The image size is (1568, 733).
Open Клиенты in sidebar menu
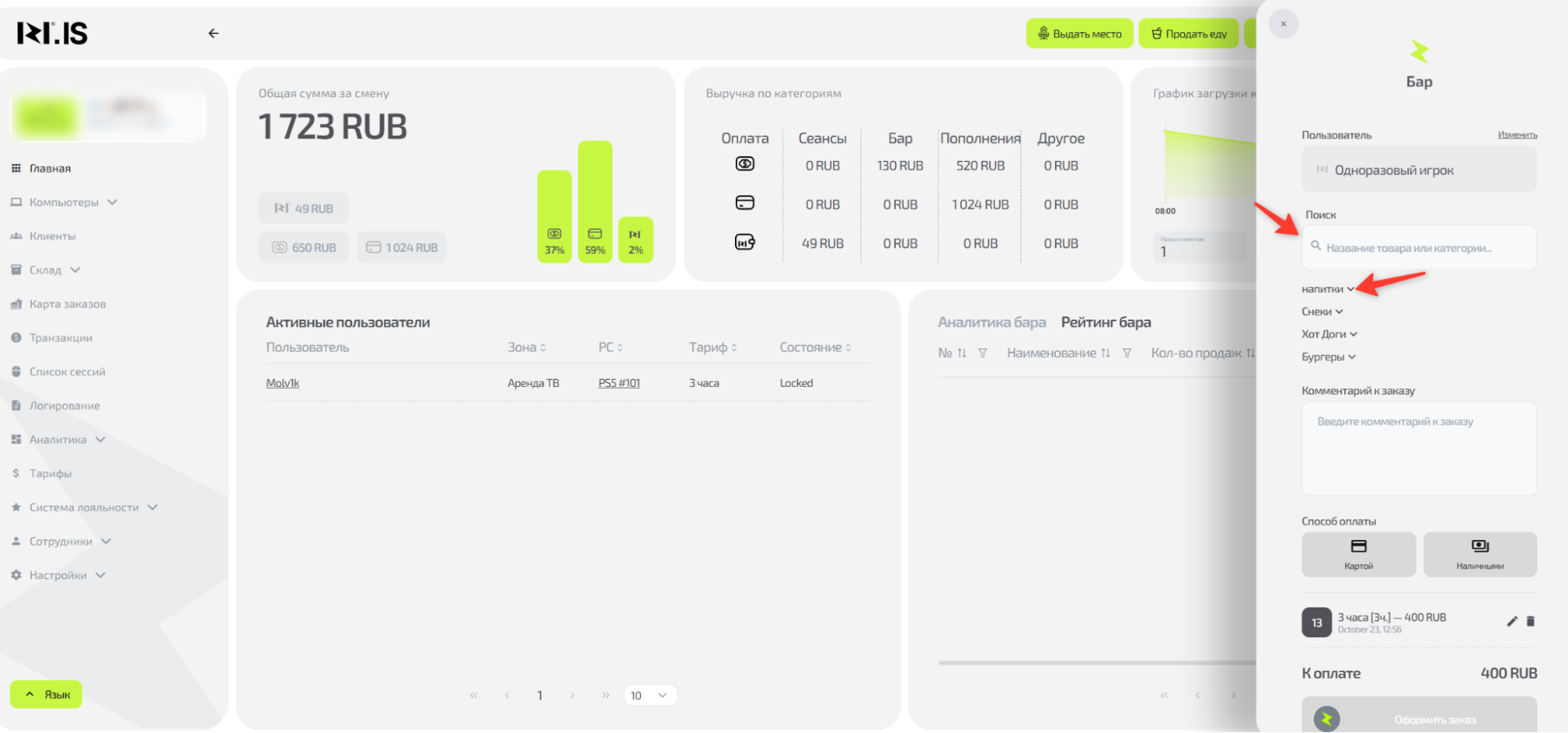coord(53,236)
